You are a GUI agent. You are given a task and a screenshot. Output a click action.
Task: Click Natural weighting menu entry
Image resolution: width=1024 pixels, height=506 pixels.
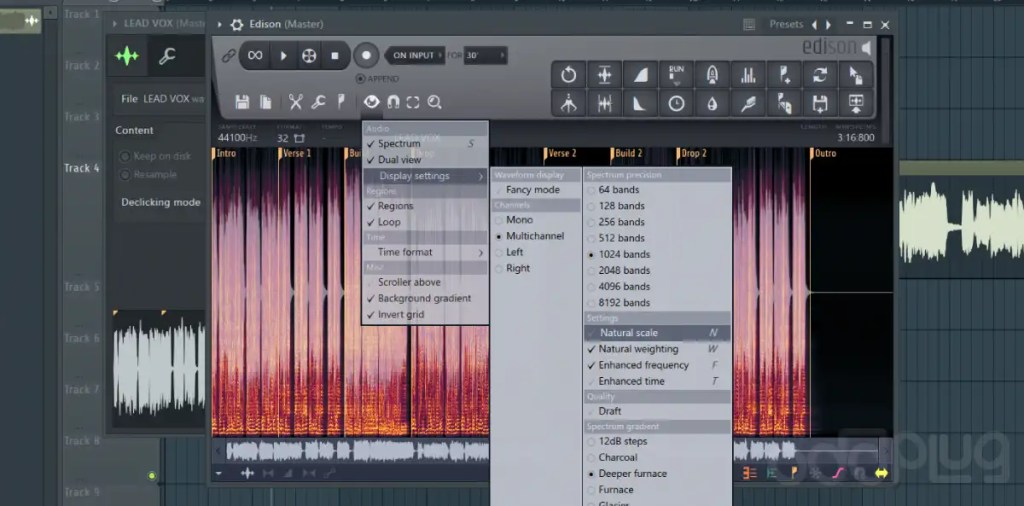pos(657,349)
